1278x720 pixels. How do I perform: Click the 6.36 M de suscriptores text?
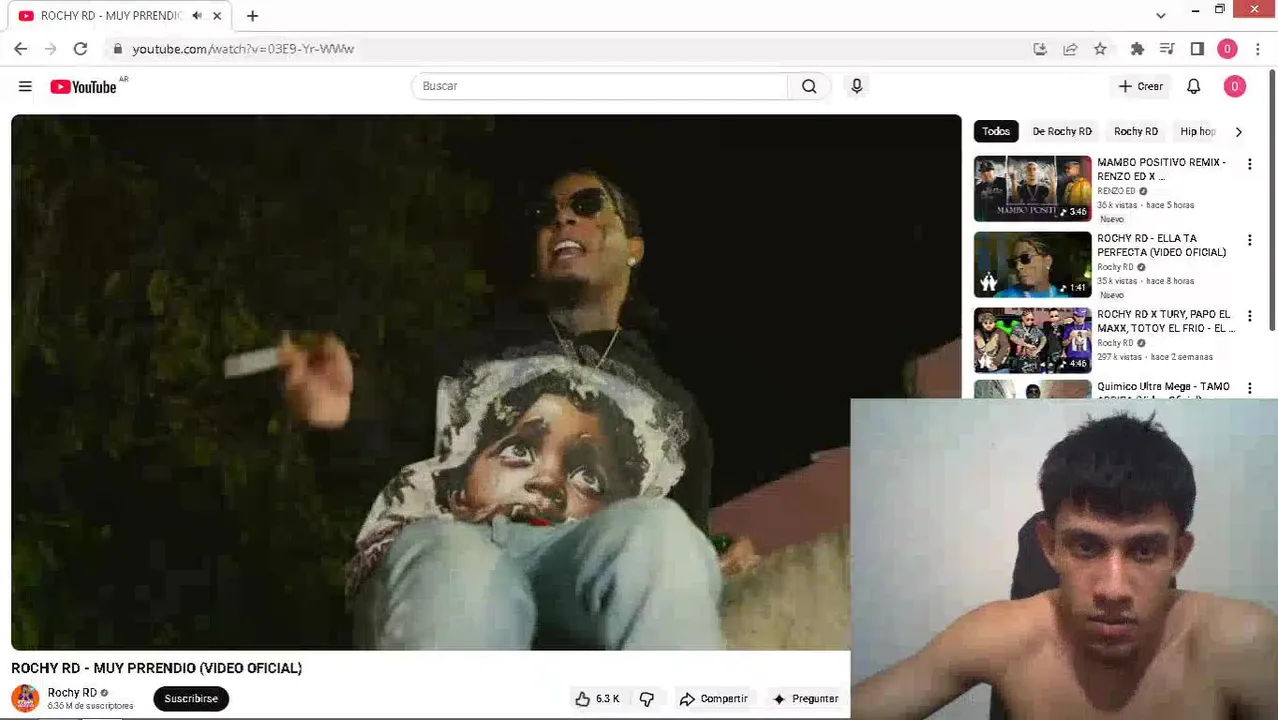point(90,706)
